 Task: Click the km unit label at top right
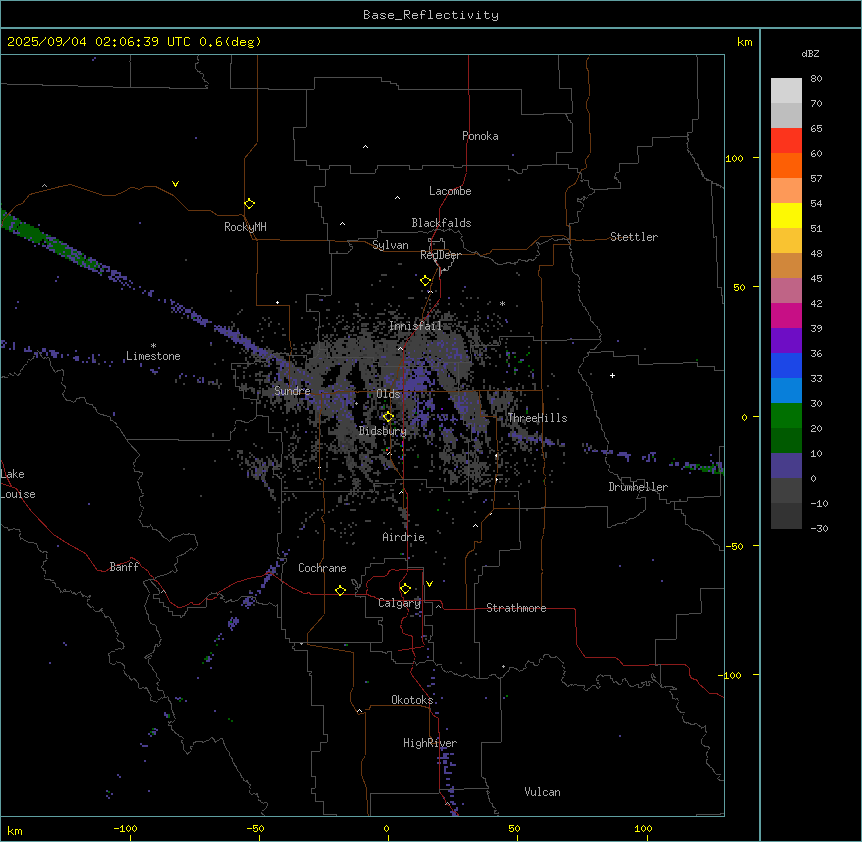744,42
